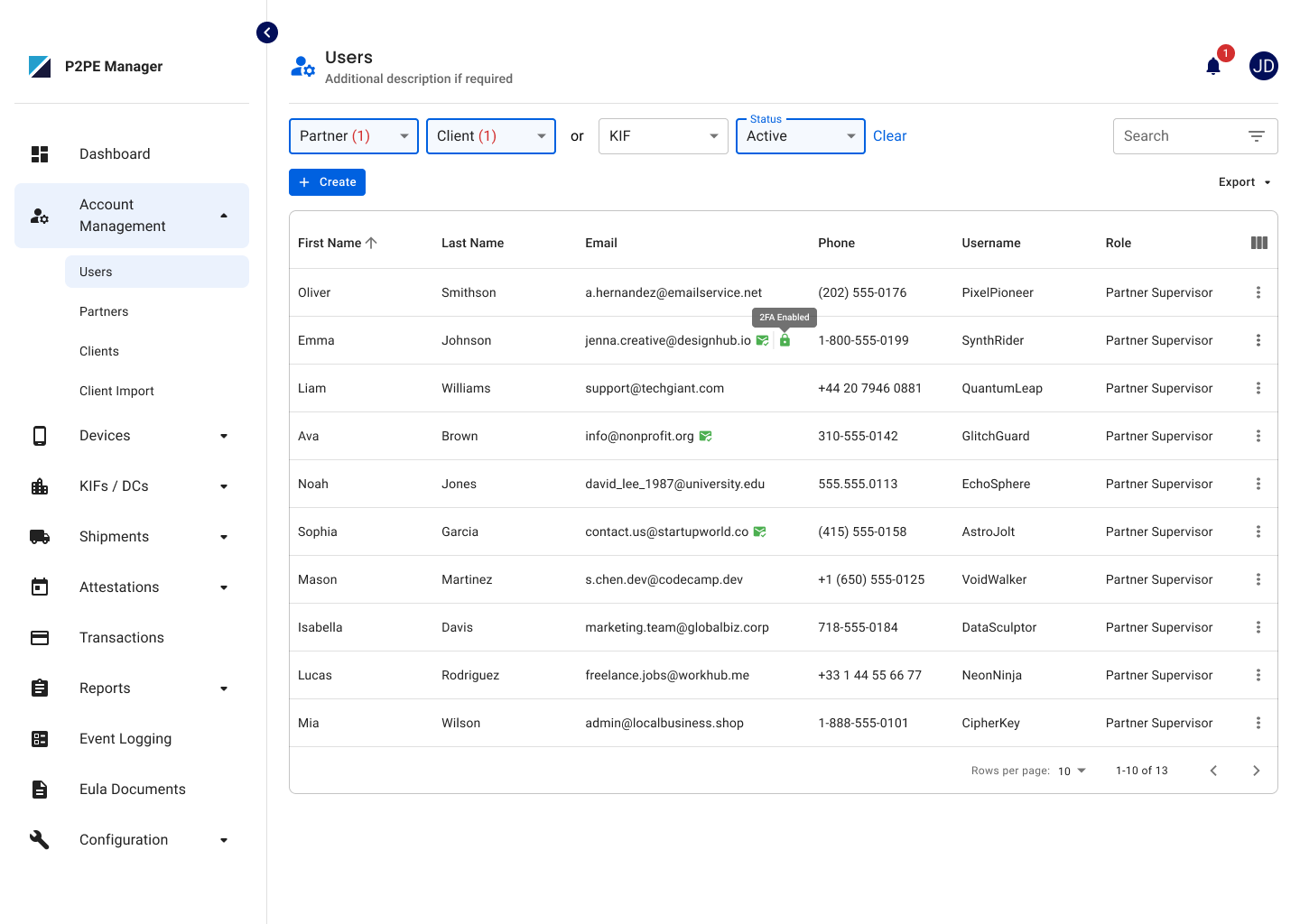Viewport: 1300px width, 924px height.
Task: Click verified email icon for Ava Brown
Action: (x=706, y=436)
